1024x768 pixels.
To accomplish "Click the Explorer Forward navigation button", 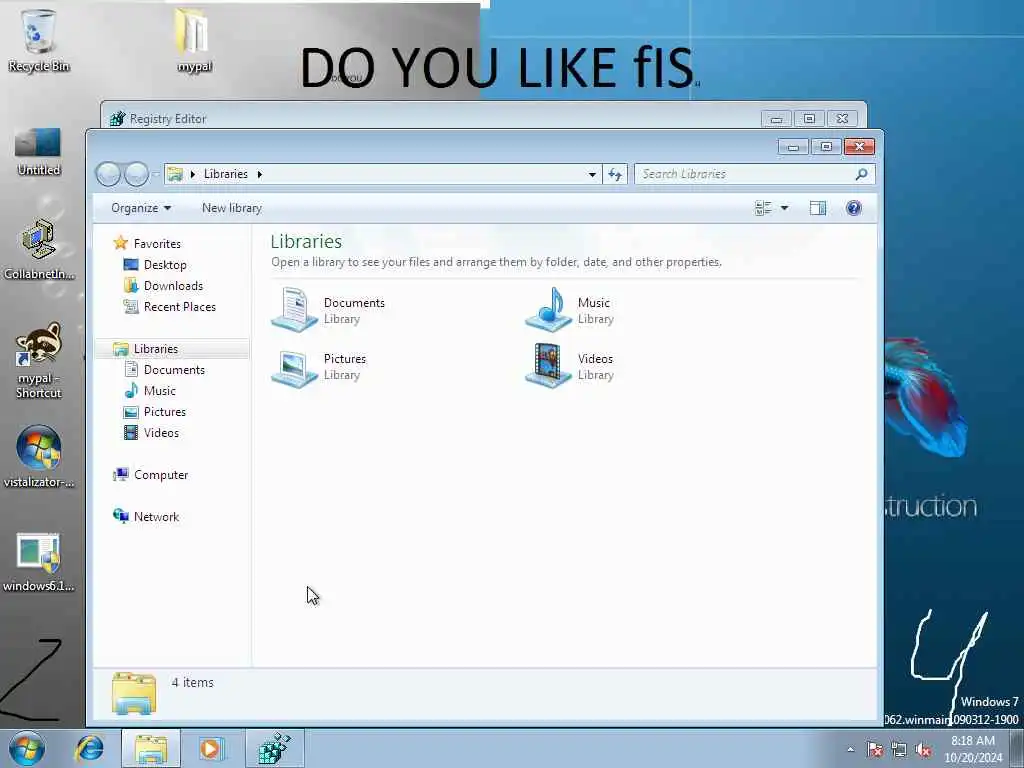I will tap(136, 174).
